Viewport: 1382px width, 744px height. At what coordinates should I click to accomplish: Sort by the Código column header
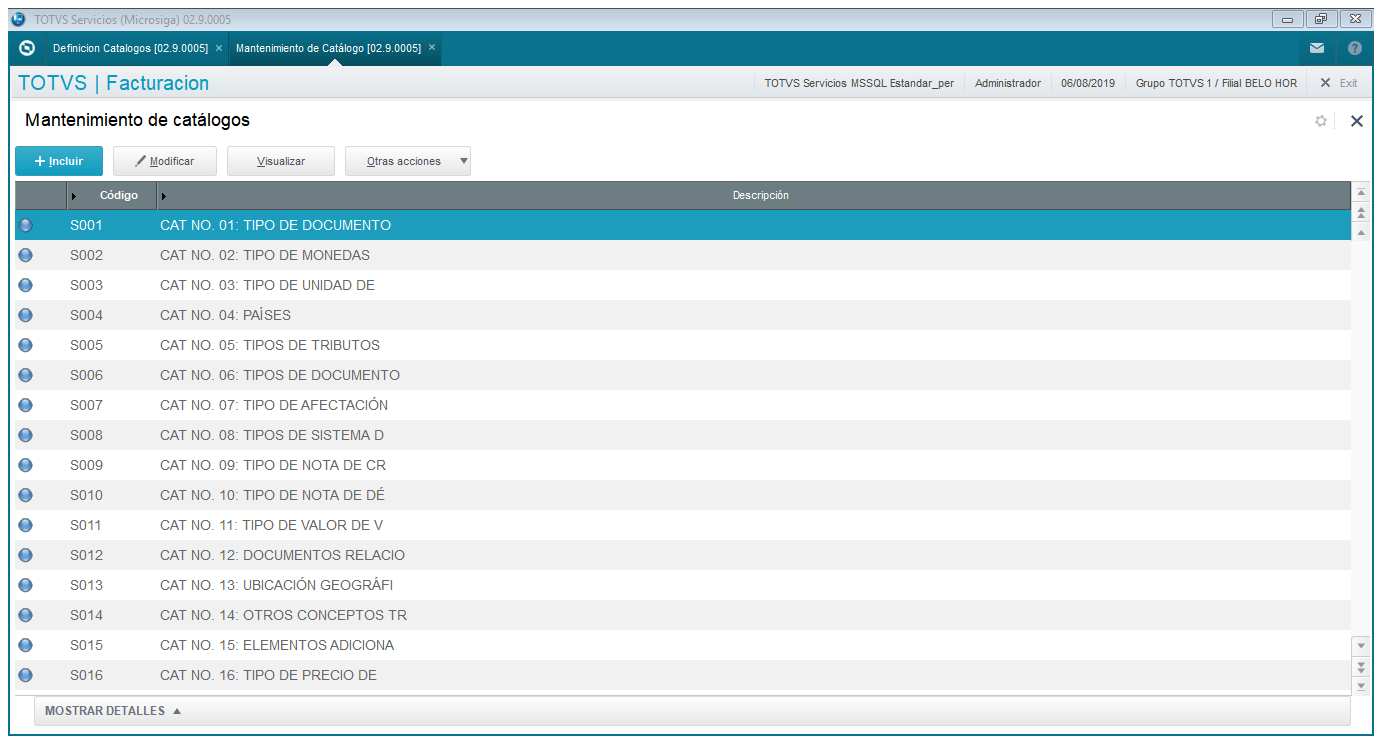(x=112, y=196)
